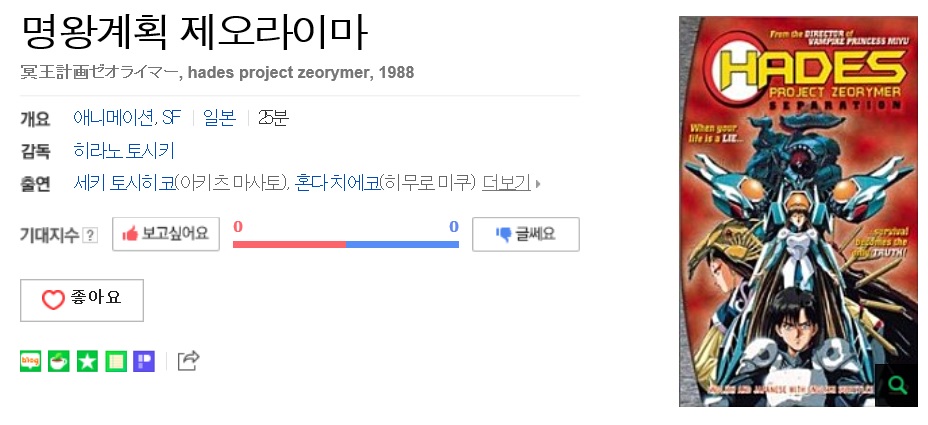Share via the green cafe cup icon
The width and height of the screenshot is (928, 425).
(59, 360)
